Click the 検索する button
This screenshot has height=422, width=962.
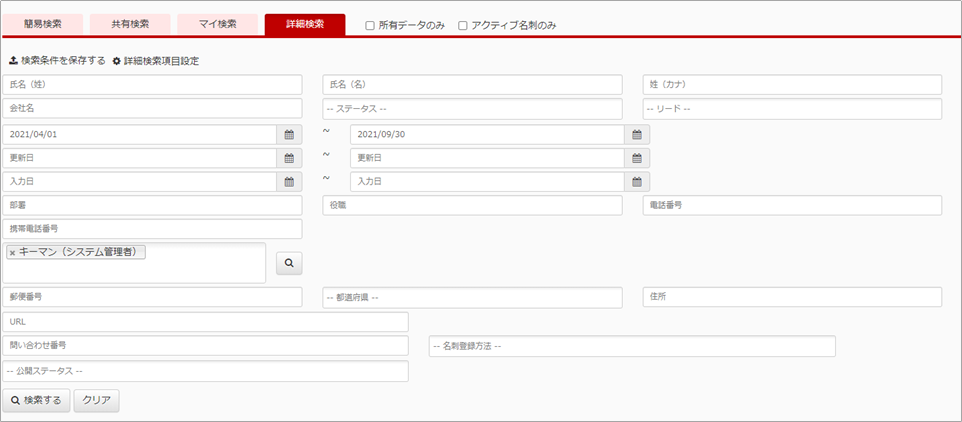coord(36,401)
